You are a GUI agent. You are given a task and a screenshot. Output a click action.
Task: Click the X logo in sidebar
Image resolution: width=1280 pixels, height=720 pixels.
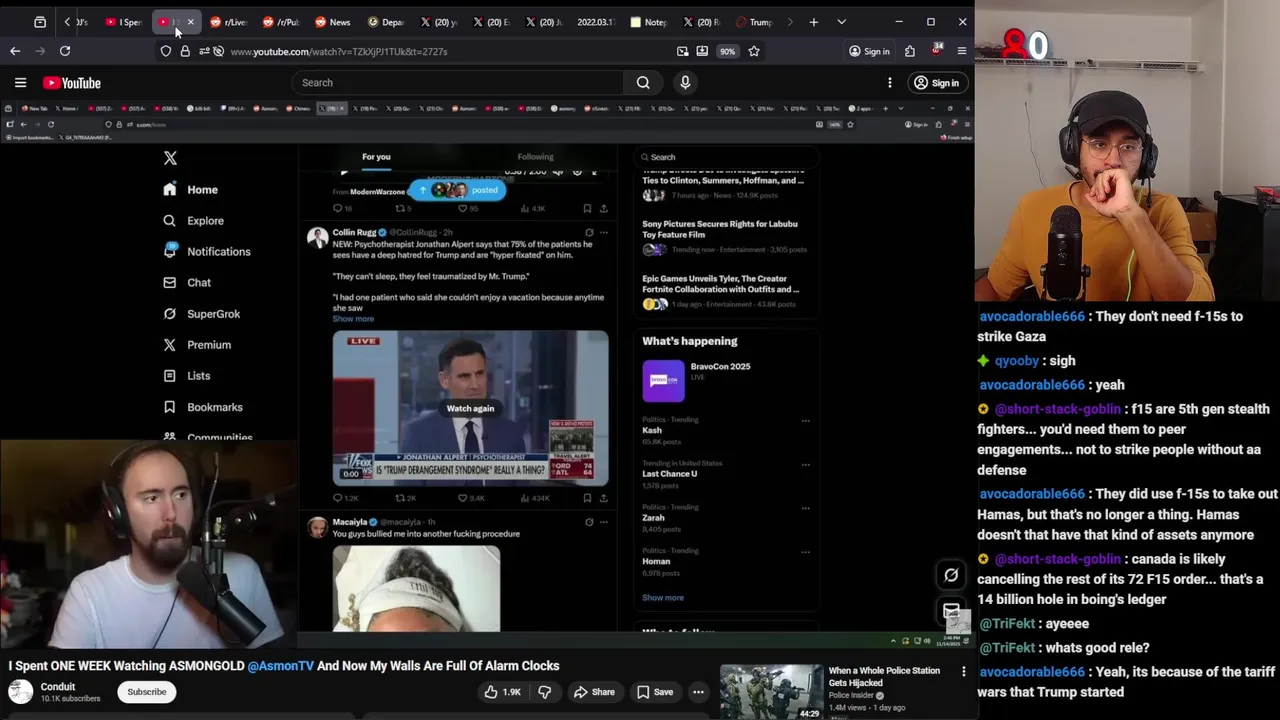170,158
